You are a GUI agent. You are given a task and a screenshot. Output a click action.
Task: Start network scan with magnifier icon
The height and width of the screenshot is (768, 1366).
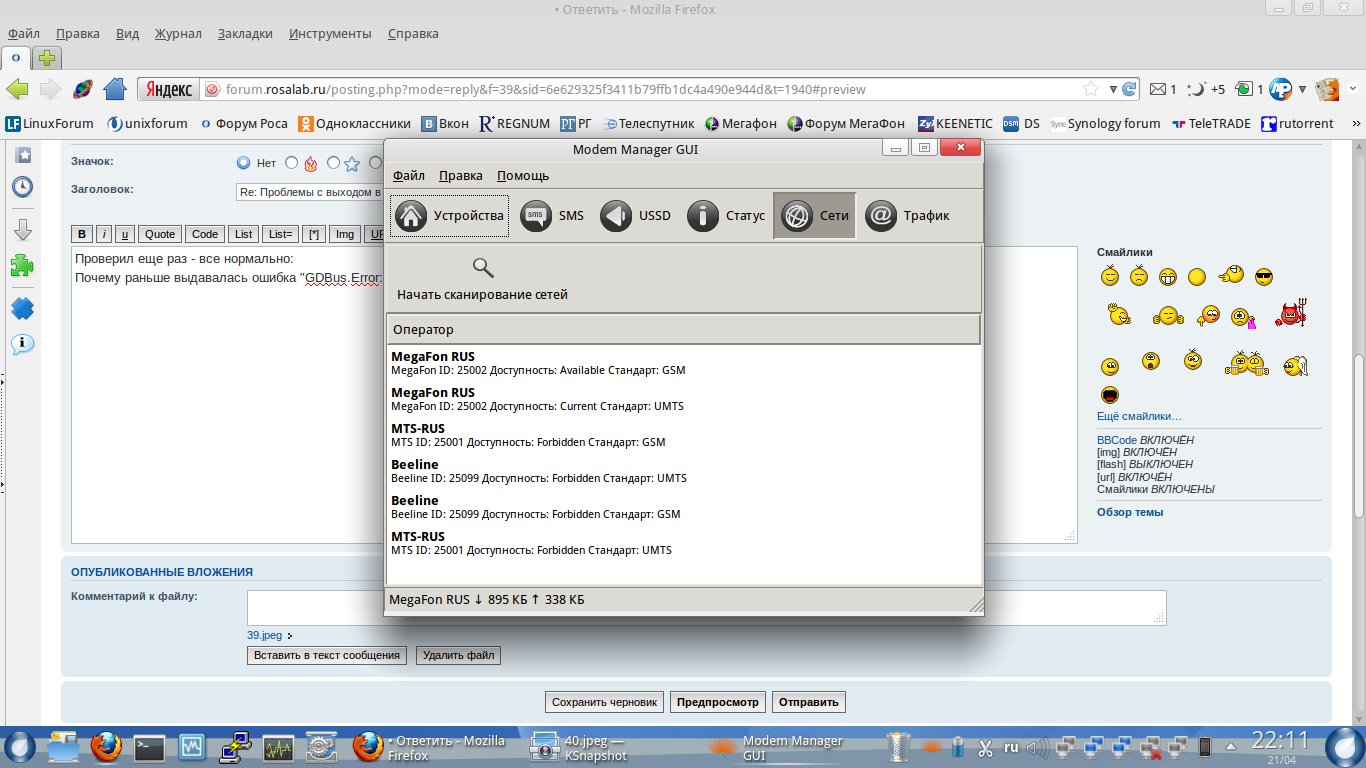483,279
